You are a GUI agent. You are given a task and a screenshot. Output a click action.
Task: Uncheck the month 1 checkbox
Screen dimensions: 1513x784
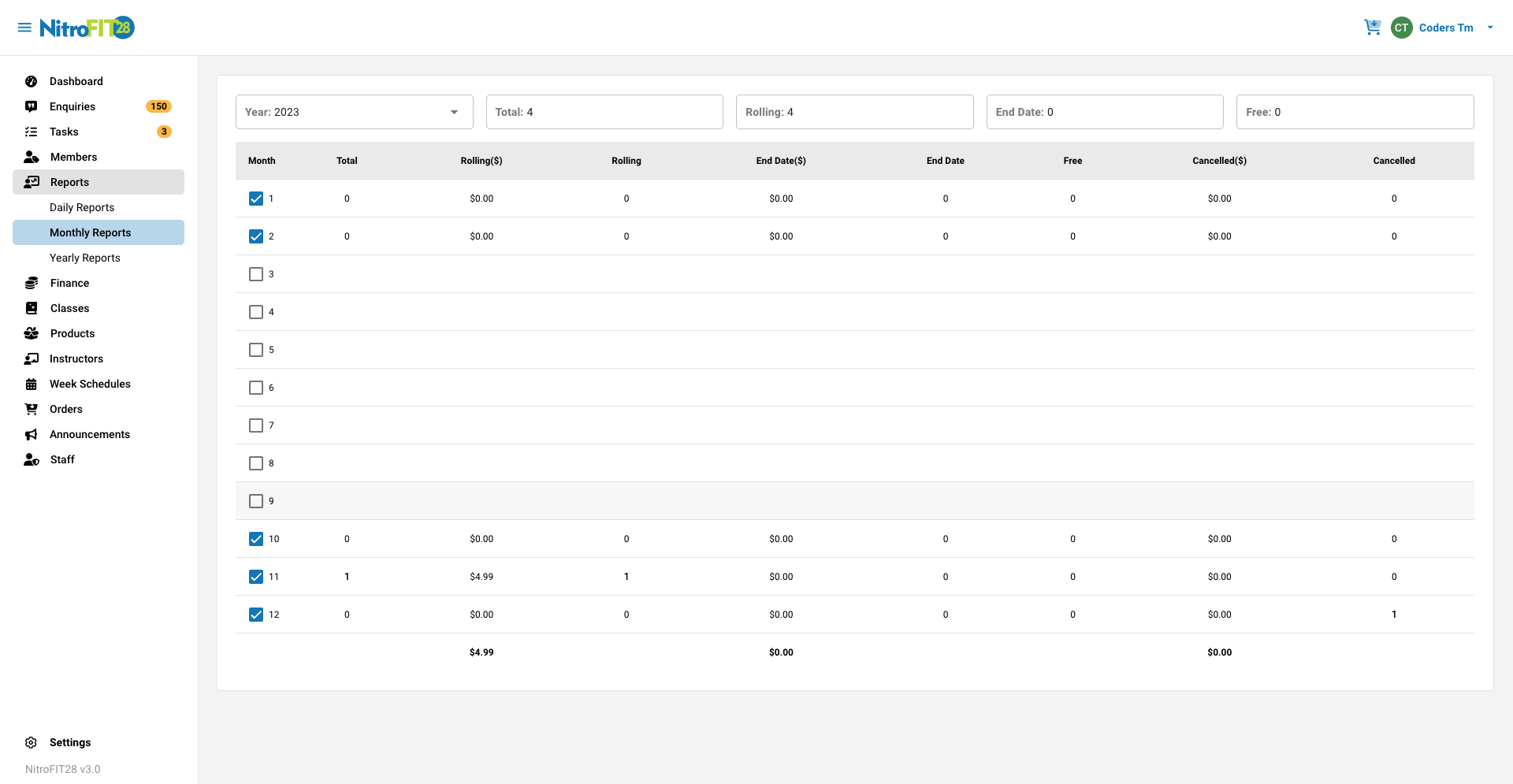tap(255, 199)
